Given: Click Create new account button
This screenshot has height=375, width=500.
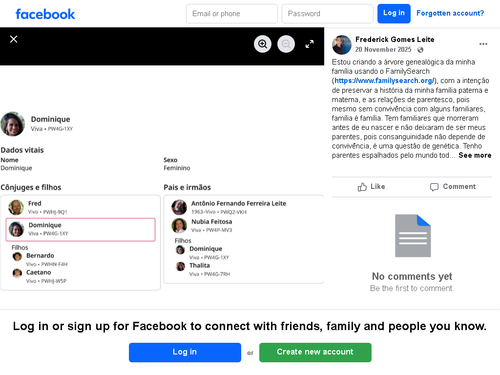Looking at the screenshot, I should tap(315, 352).
